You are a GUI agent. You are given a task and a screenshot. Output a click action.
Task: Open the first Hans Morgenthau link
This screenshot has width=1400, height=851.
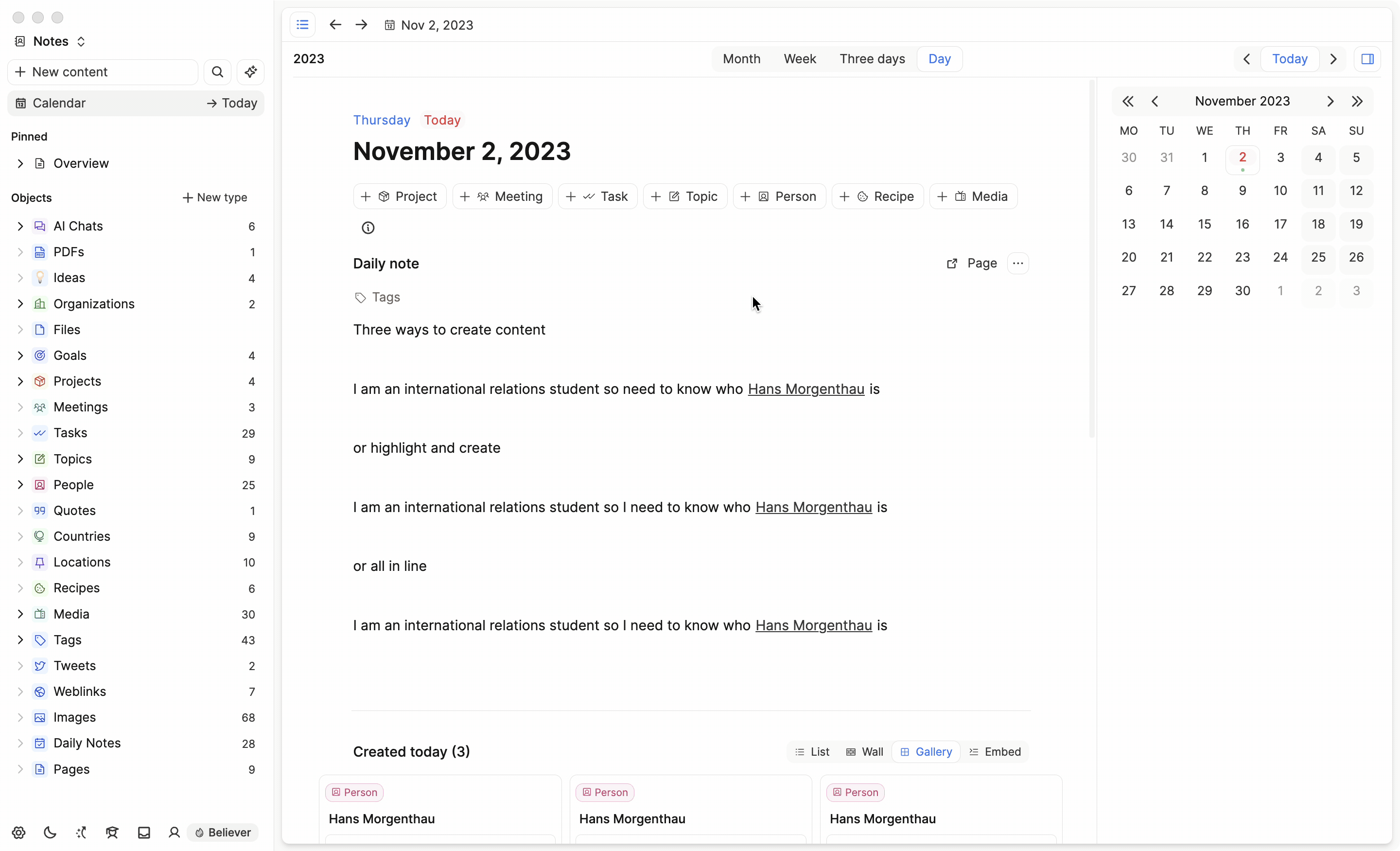[805, 389]
